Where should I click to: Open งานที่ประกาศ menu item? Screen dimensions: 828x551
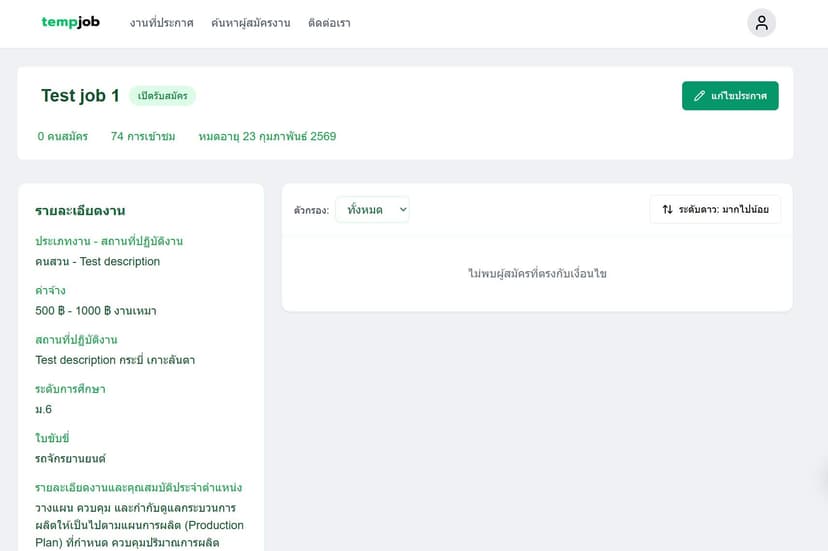point(162,23)
